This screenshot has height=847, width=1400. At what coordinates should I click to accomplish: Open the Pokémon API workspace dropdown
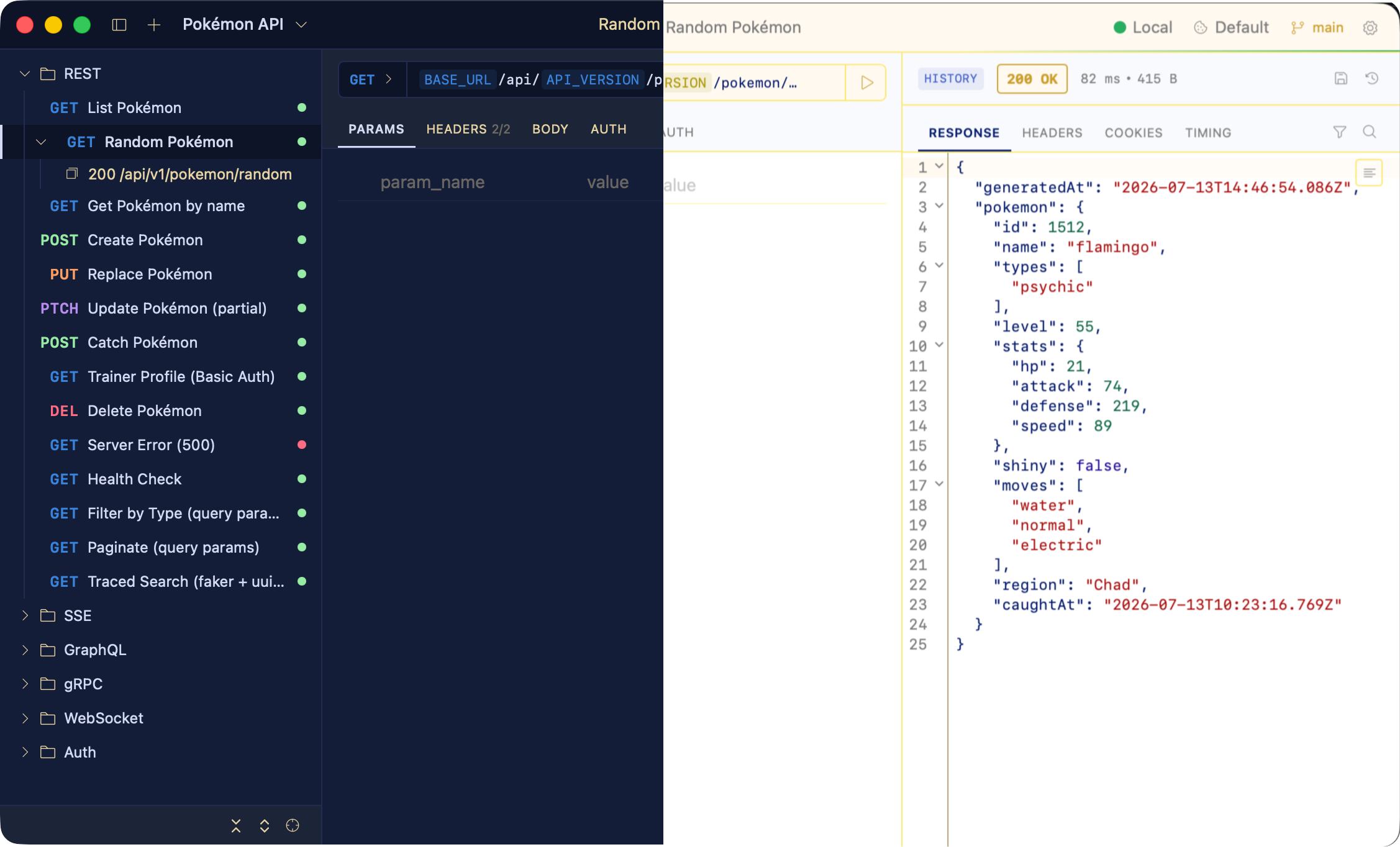(x=245, y=24)
